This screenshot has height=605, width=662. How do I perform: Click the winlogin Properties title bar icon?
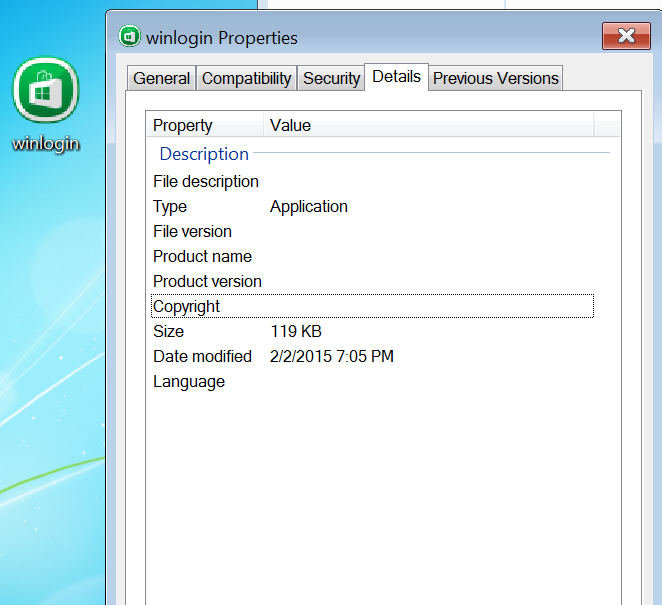(x=130, y=36)
